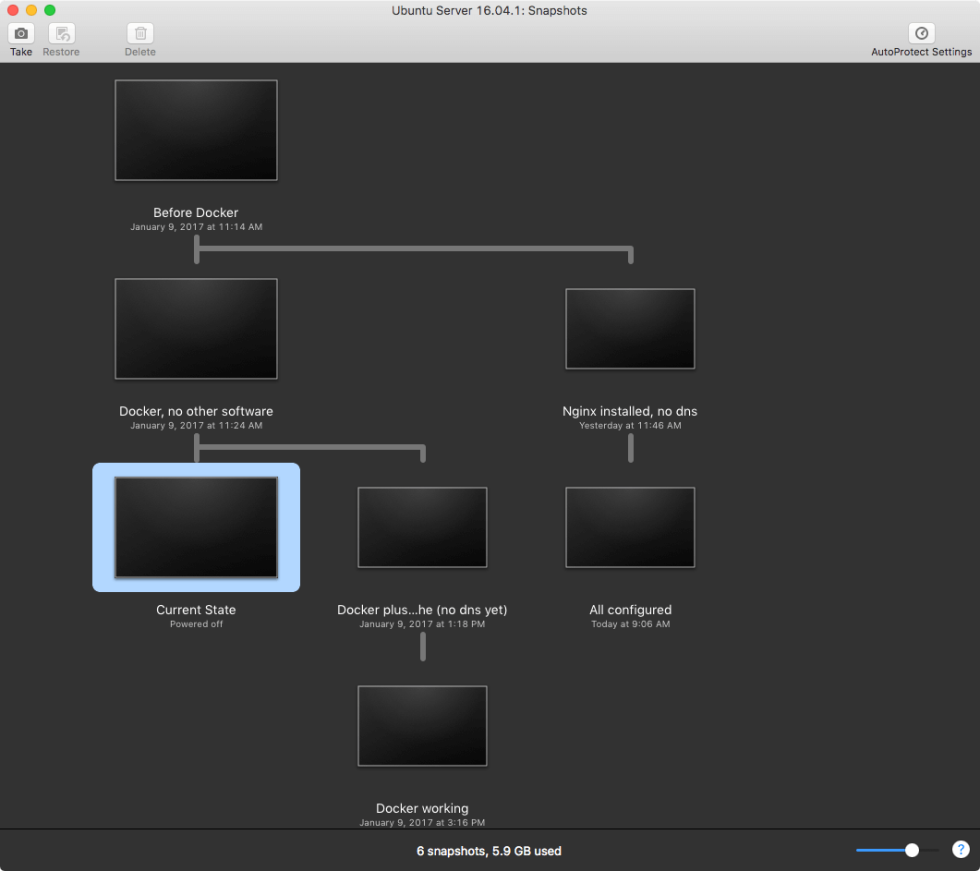This screenshot has height=871, width=980.
Task: Click the Before Docker snapshot name label
Action: pyautogui.click(x=196, y=212)
